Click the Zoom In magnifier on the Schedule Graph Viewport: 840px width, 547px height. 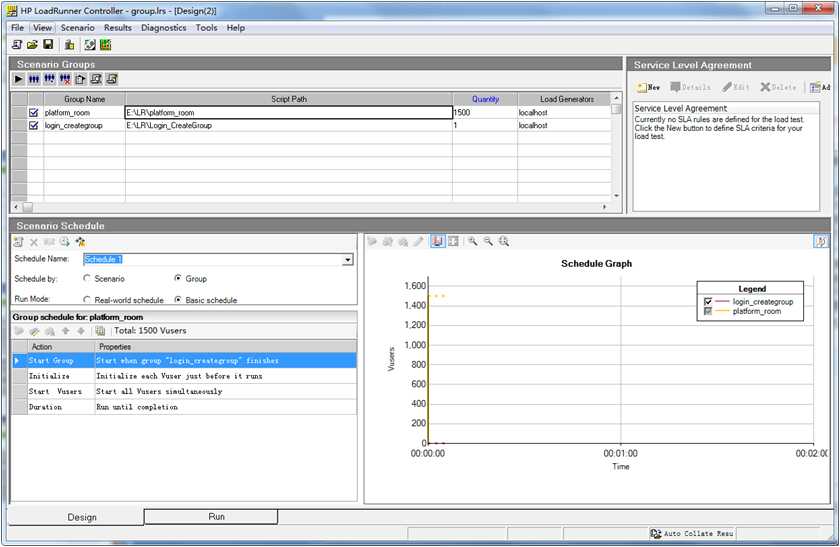pyautogui.click(x=472, y=242)
